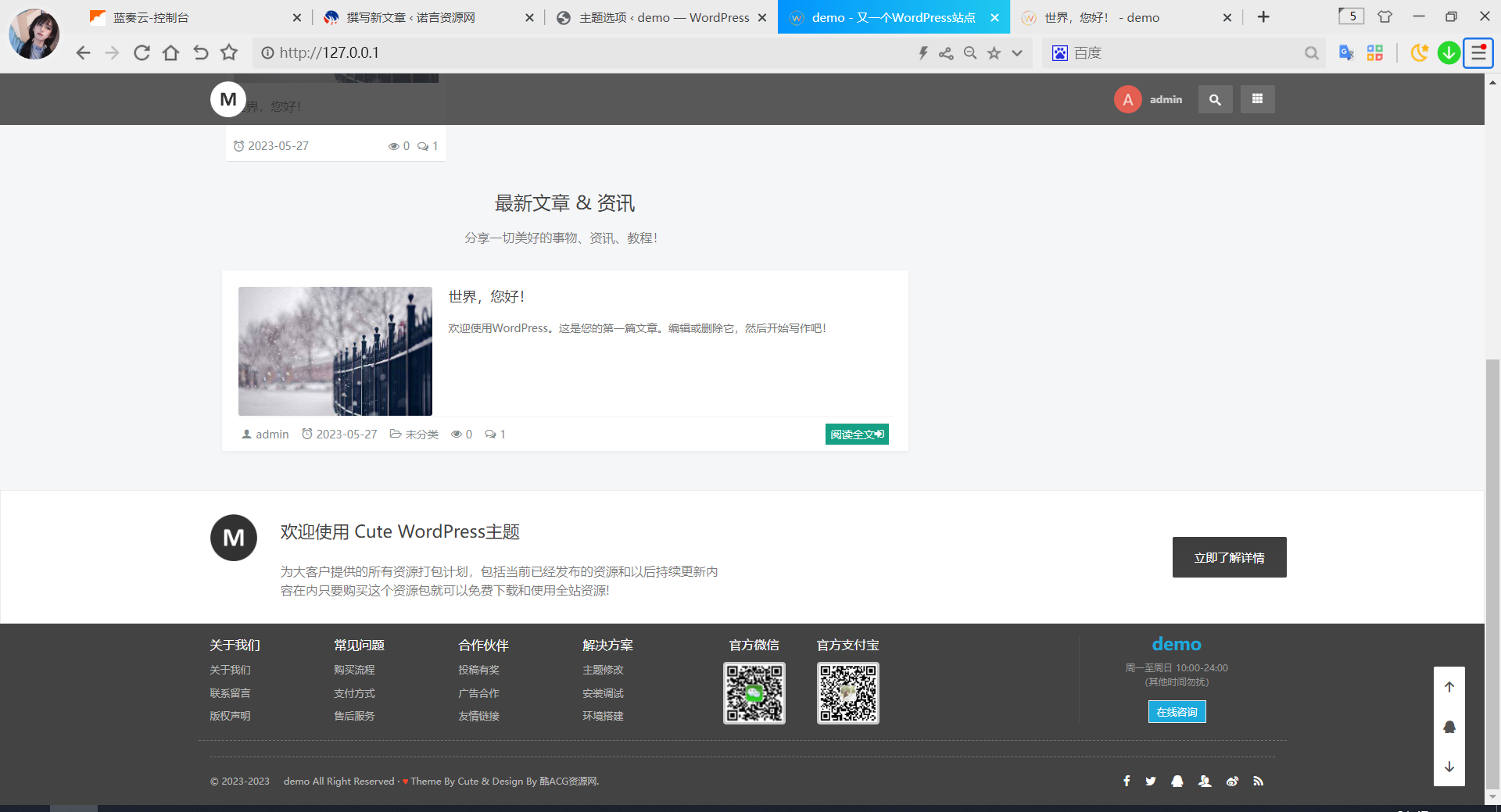This screenshot has height=812, width=1501.
Task: Click the search magnifier in Baidu box
Action: 1311,53
